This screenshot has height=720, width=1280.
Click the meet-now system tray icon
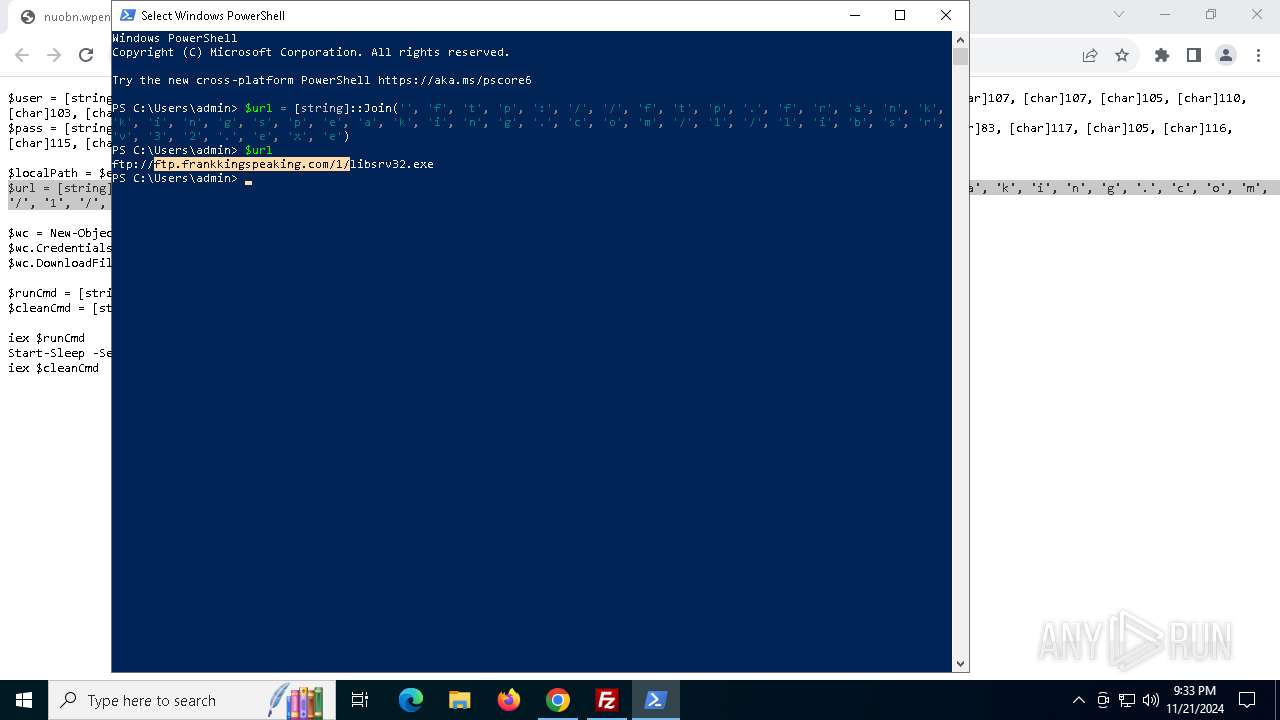[x=1103, y=700]
